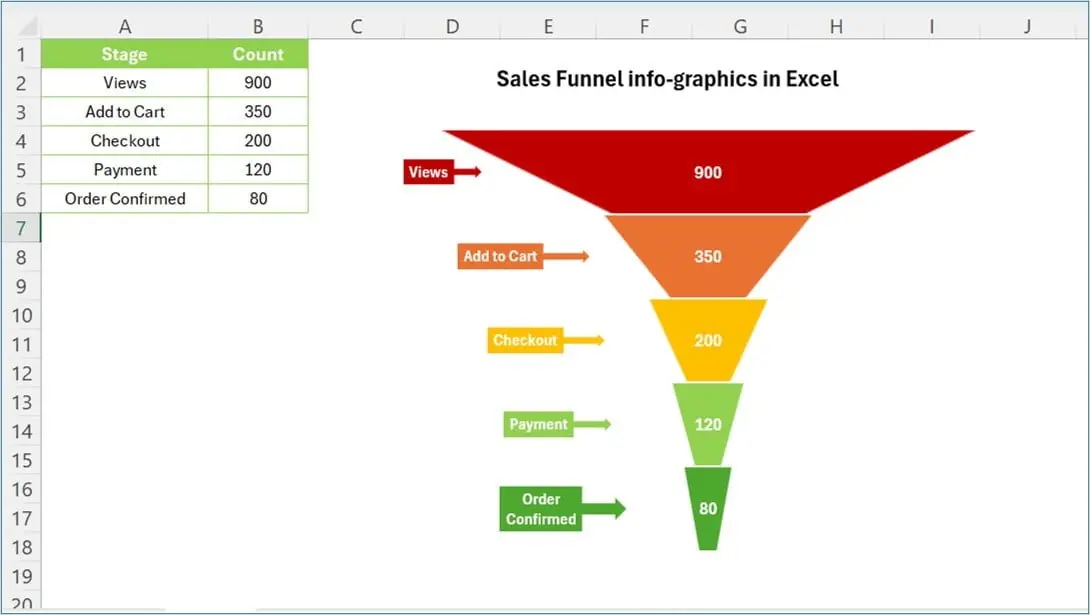The width and height of the screenshot is (1090, 615).
Task: Click the row 7 header
Action: [21, 228]
